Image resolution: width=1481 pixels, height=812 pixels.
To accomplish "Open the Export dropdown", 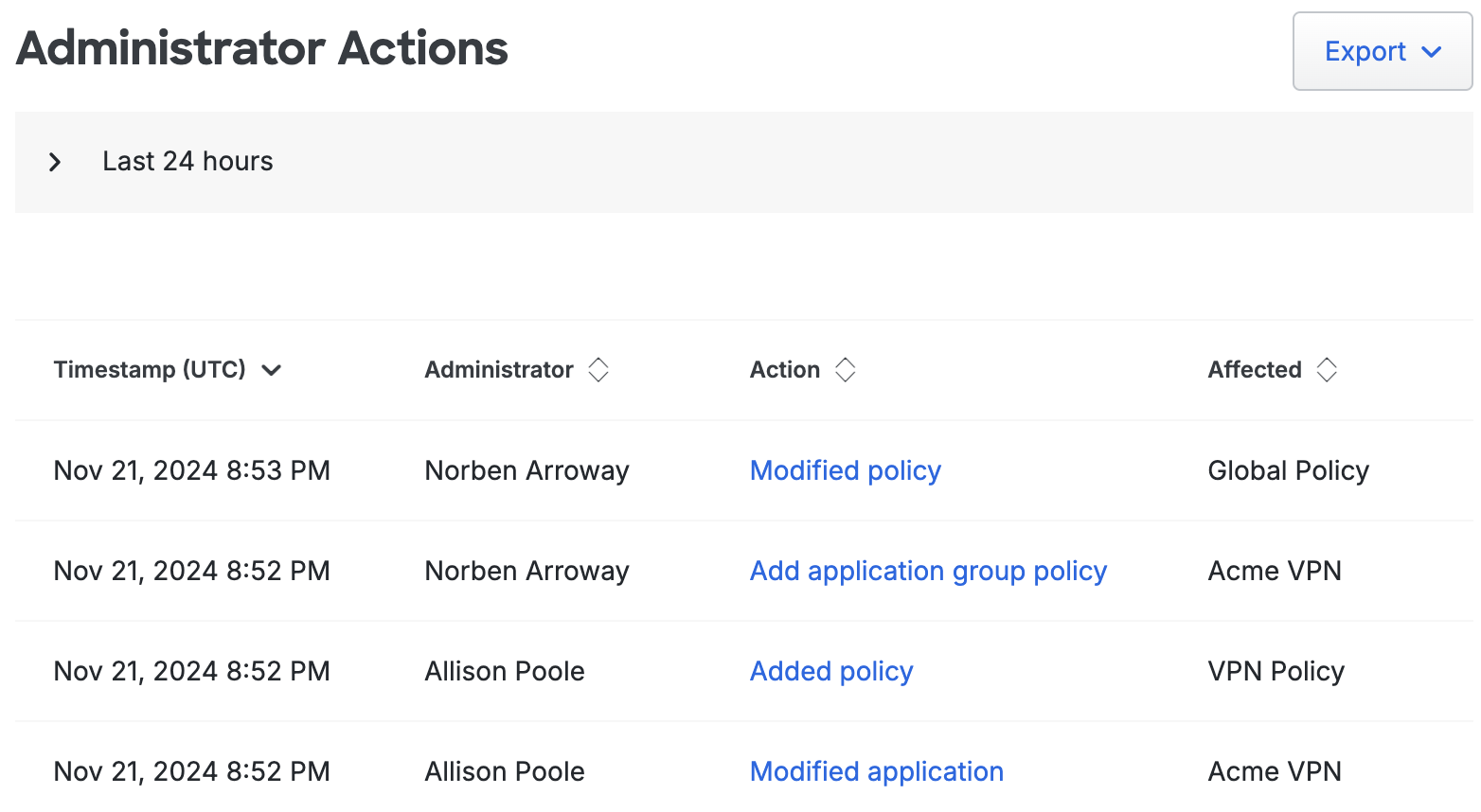I will click(x=1380, y=51).
